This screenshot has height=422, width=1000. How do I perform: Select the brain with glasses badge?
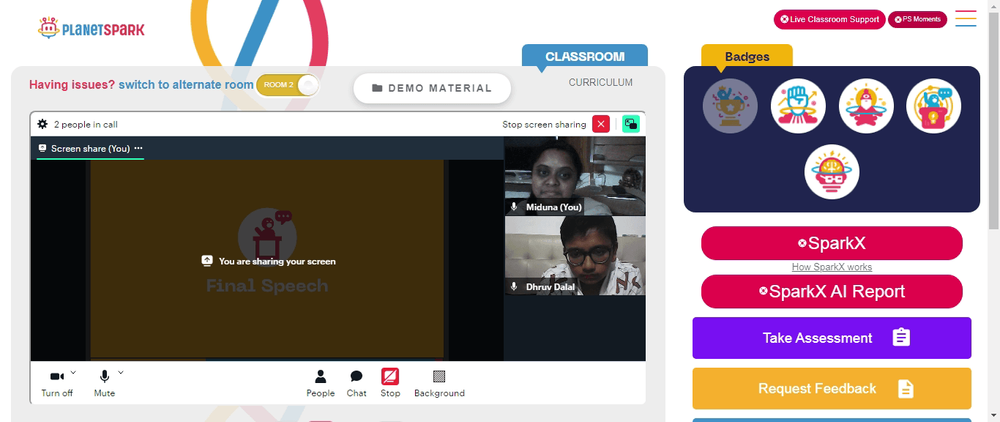[x=832, y=171]
